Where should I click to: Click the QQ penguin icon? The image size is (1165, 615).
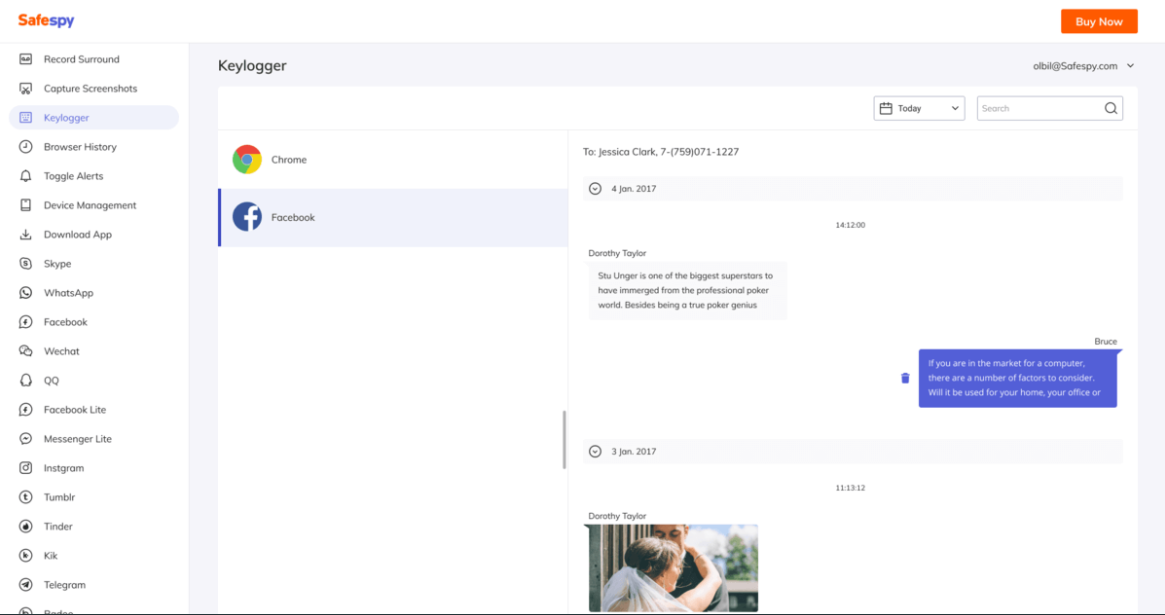pos(25,380)
